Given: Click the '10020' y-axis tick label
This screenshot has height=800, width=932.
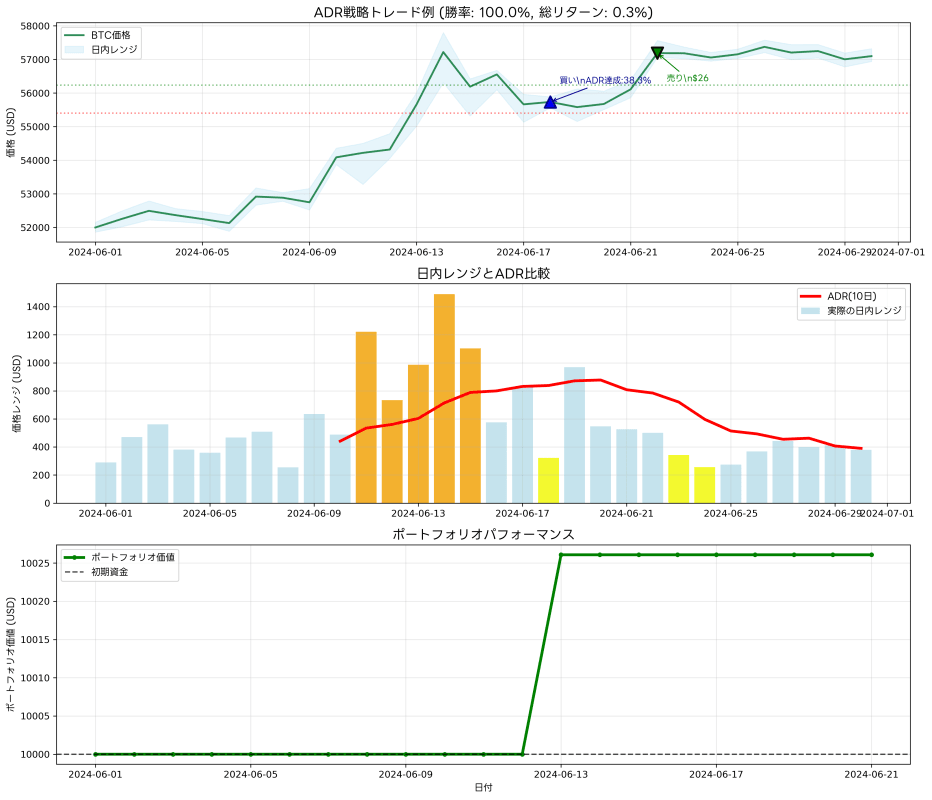Looking at the screenshot, I should [x=35, y=601].
